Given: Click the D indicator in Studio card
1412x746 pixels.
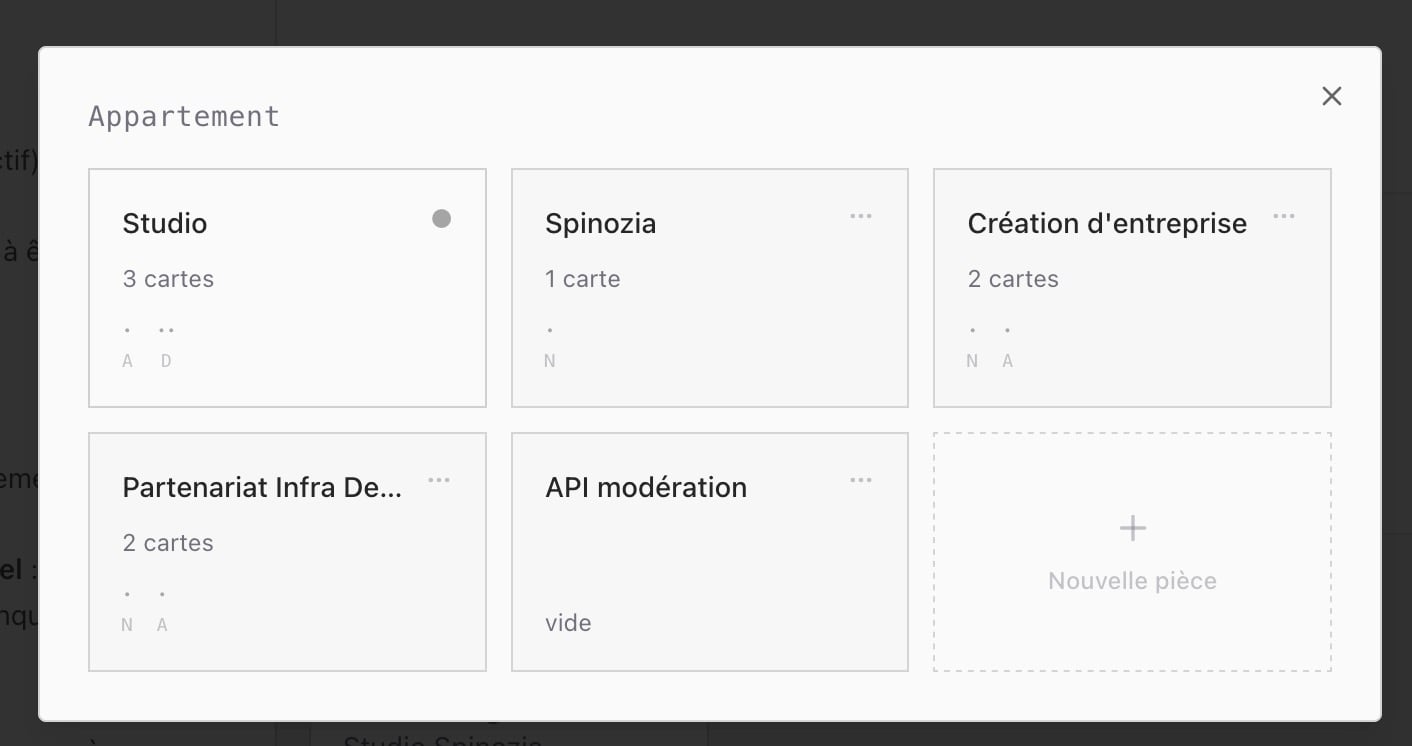Looking at the screenshot, I should pos(166,361).
